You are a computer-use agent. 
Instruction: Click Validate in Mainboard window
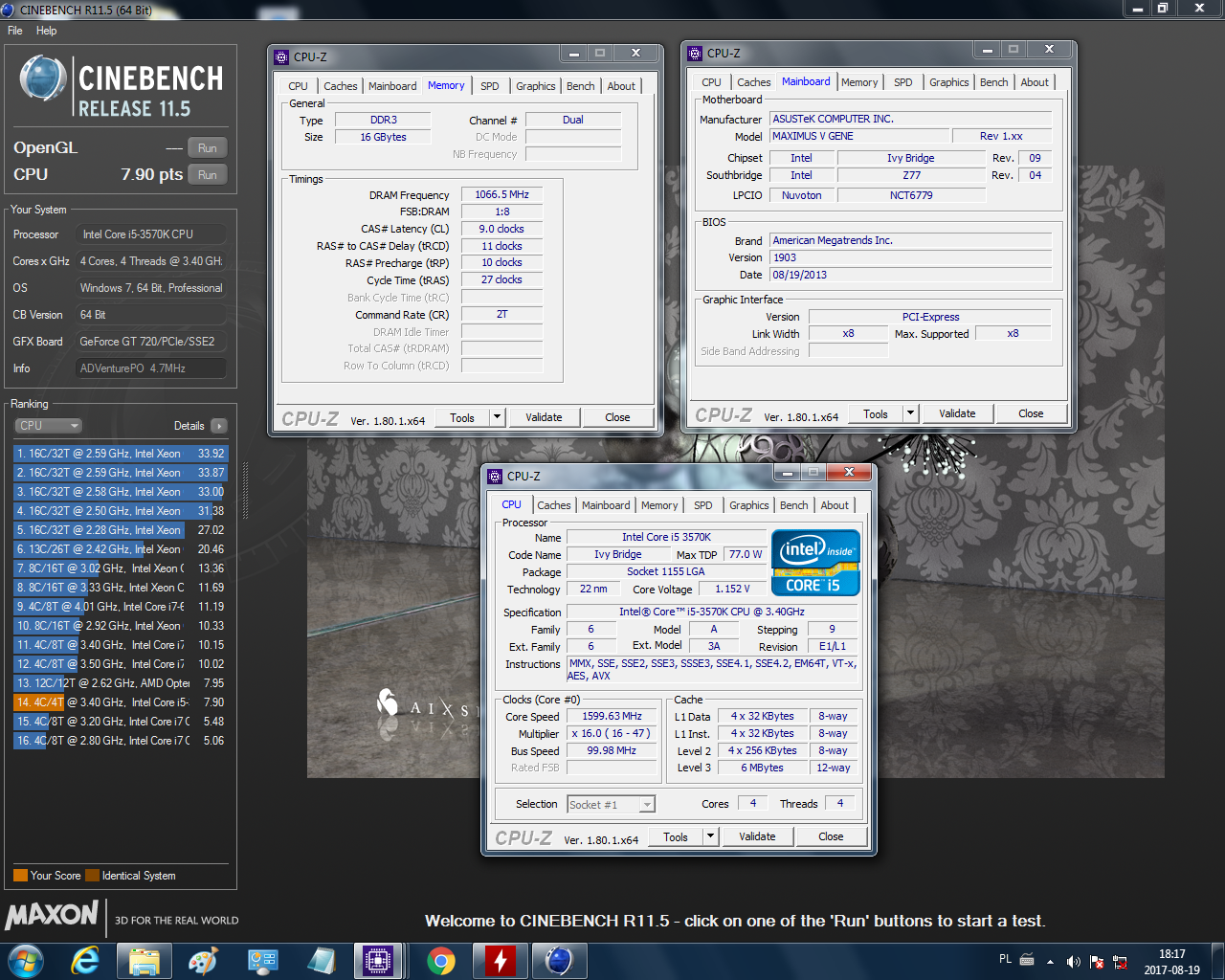click(x=957, y=413)
